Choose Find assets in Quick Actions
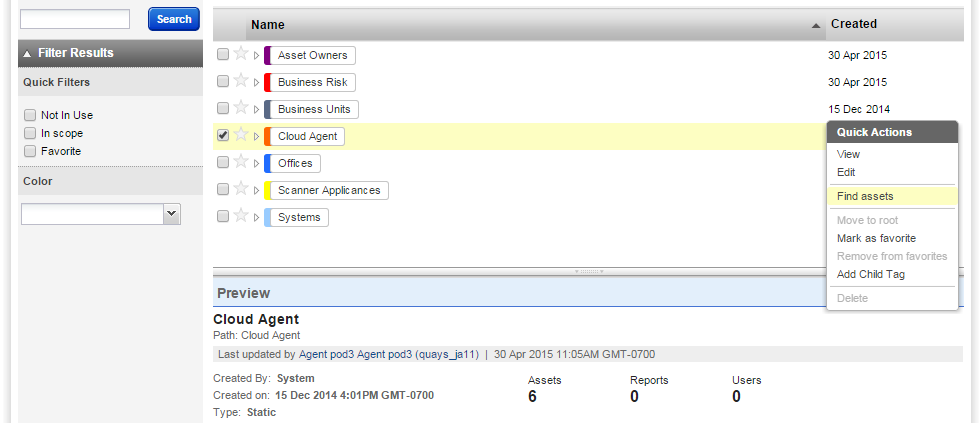Image resolution: width=980 pixels, height=423 pixels. [x=865, y=196]
